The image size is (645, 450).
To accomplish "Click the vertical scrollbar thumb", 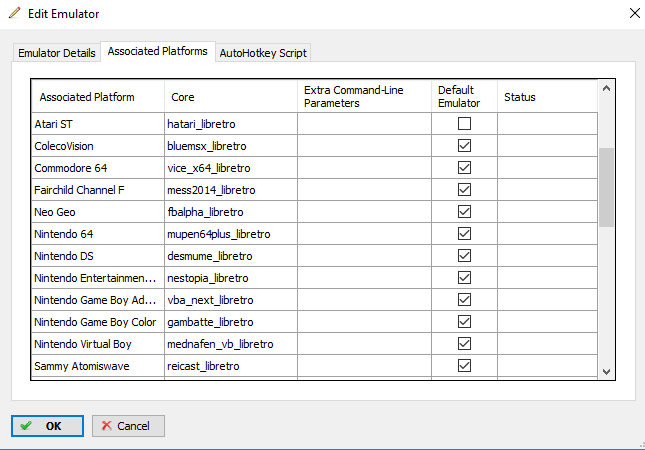I will point(606,187).
